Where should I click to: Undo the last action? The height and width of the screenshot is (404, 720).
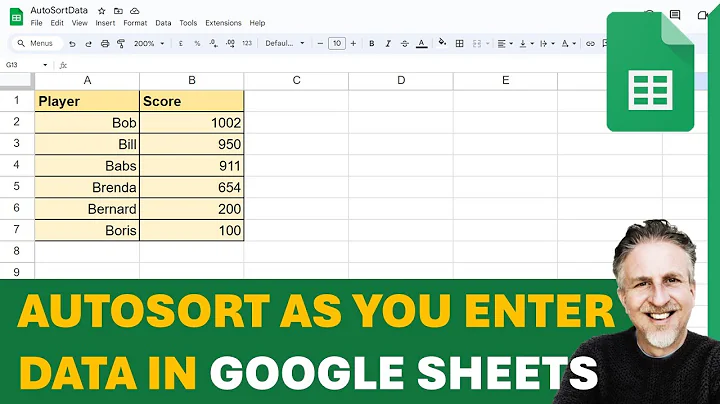[x=72, y=44]
